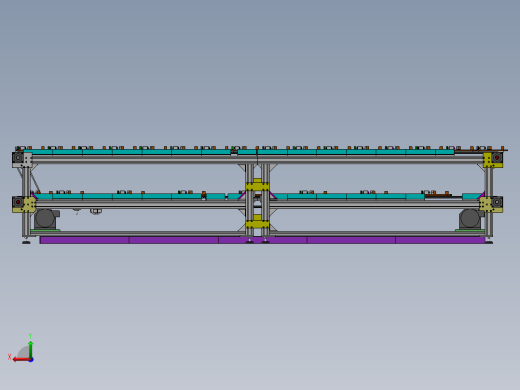520x390 pixels.
Task: Select the red-centered sprocket at top-right end
Action: click(x=497, y=158)
